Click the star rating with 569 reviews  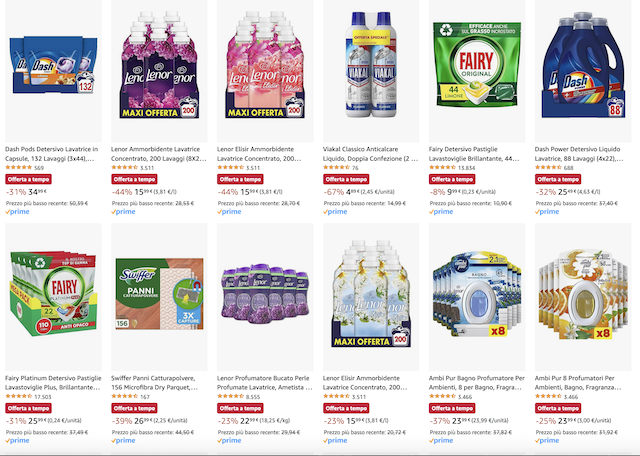tap(18, 167)
